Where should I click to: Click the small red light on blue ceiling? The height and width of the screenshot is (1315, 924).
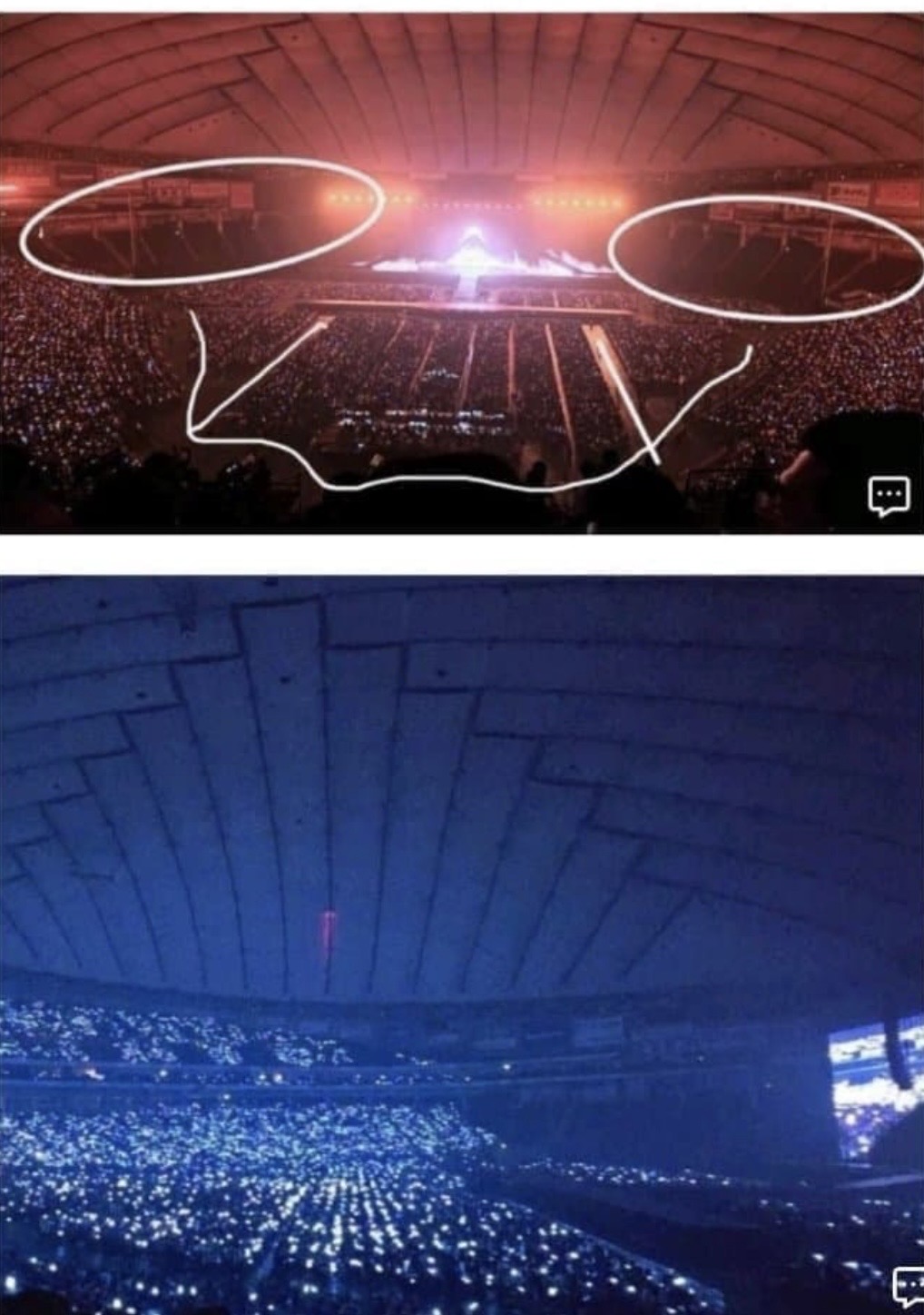coord(329,929)
